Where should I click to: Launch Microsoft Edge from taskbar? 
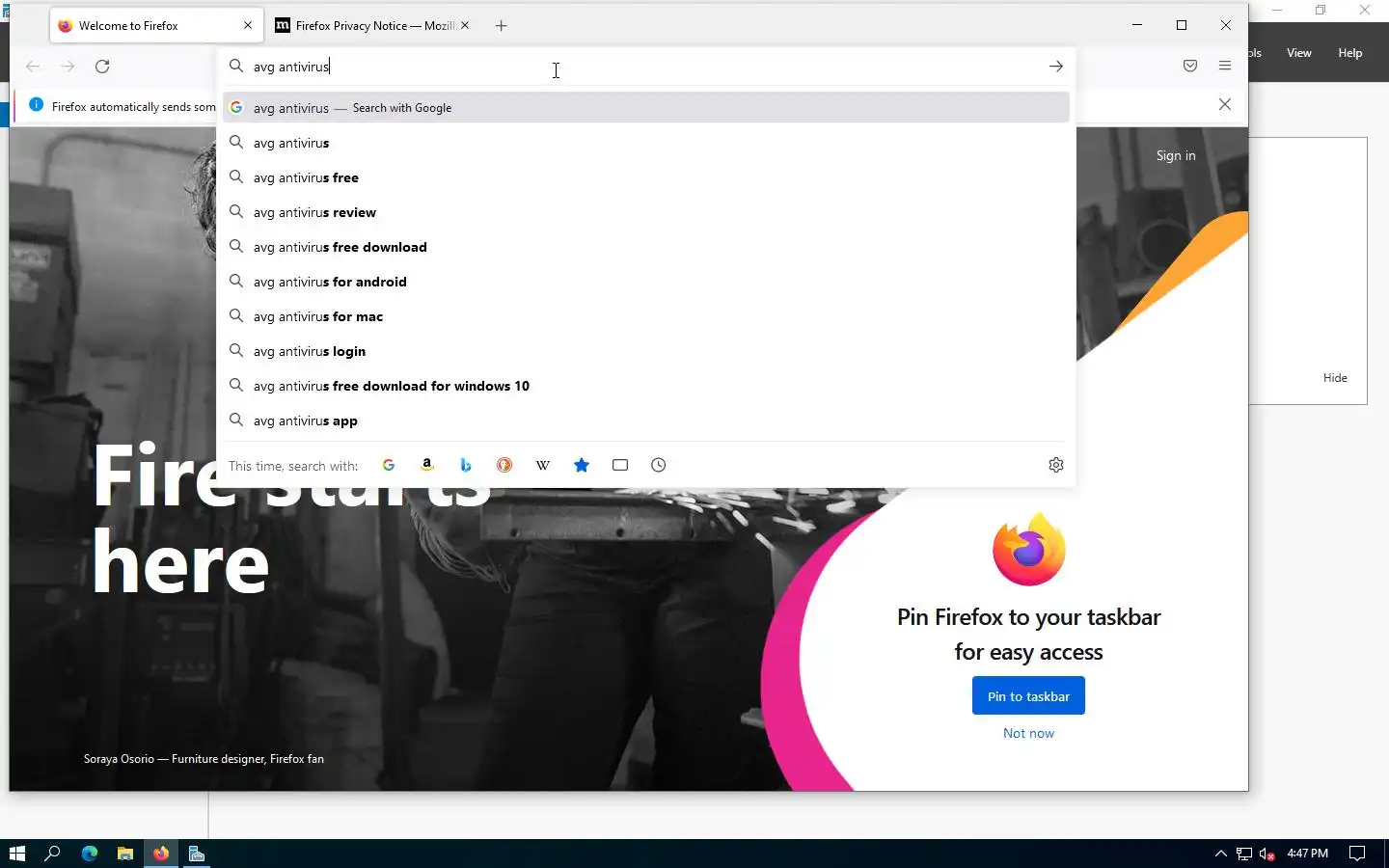click(90, 854)
